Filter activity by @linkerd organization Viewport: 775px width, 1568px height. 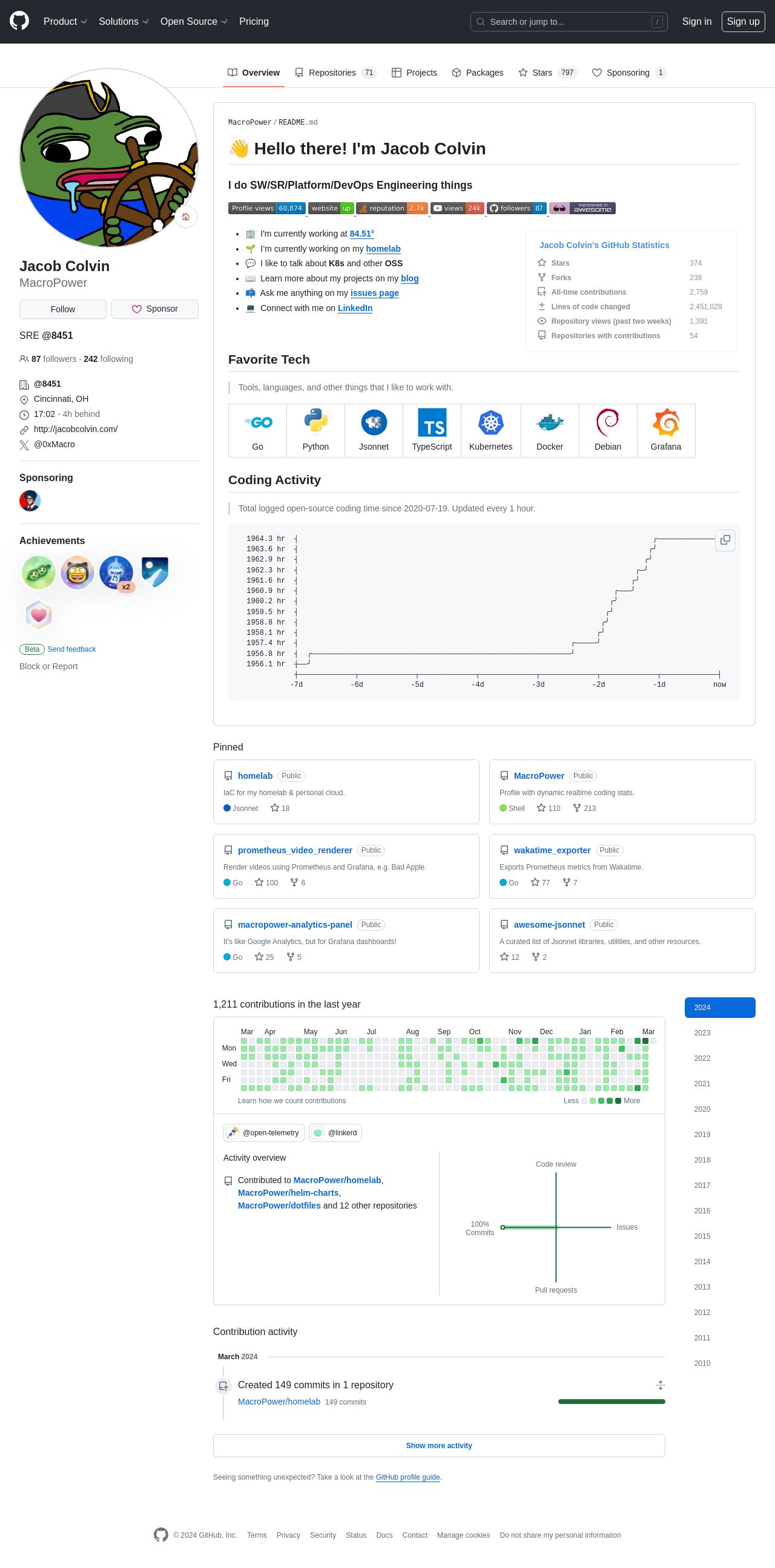335,1133
